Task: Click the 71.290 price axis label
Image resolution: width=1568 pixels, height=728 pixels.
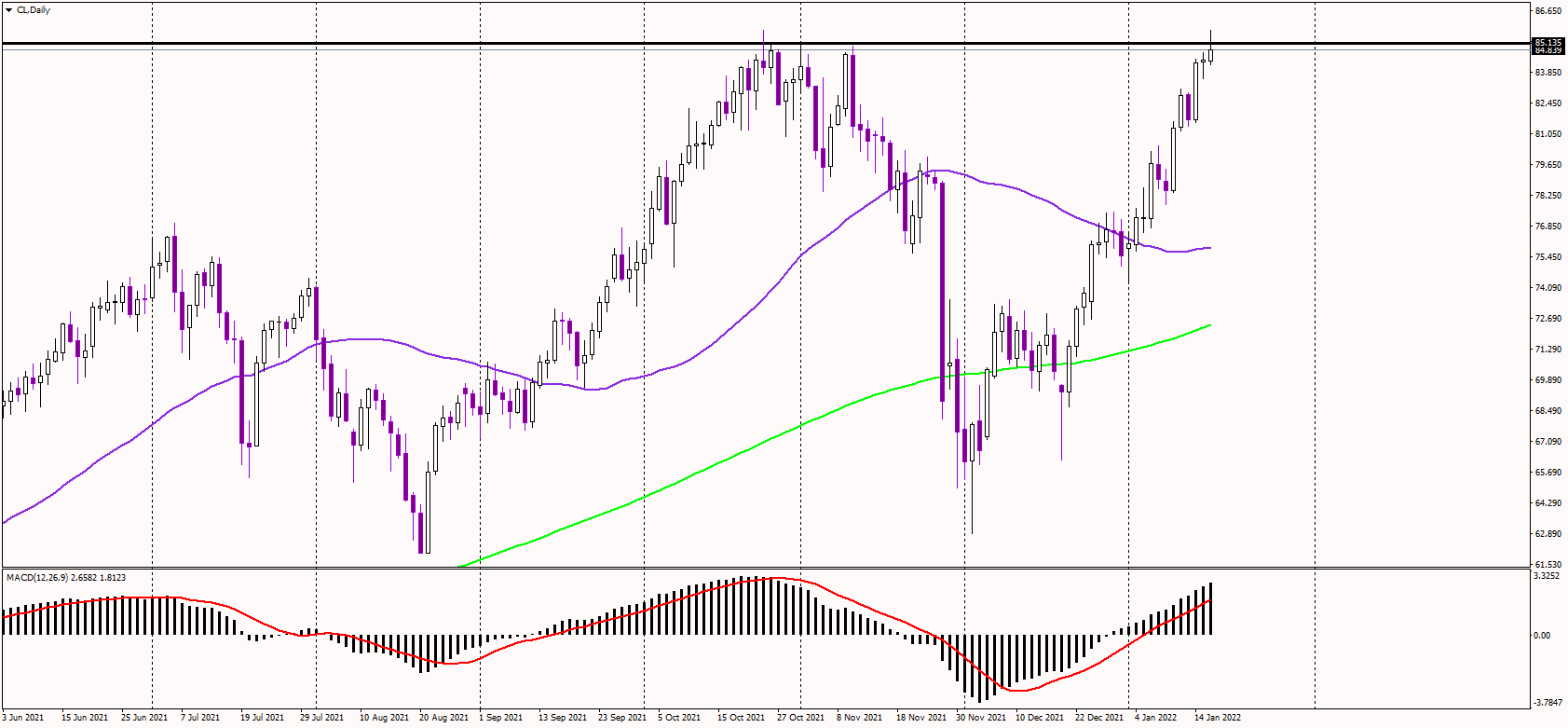Action: 1548,350
